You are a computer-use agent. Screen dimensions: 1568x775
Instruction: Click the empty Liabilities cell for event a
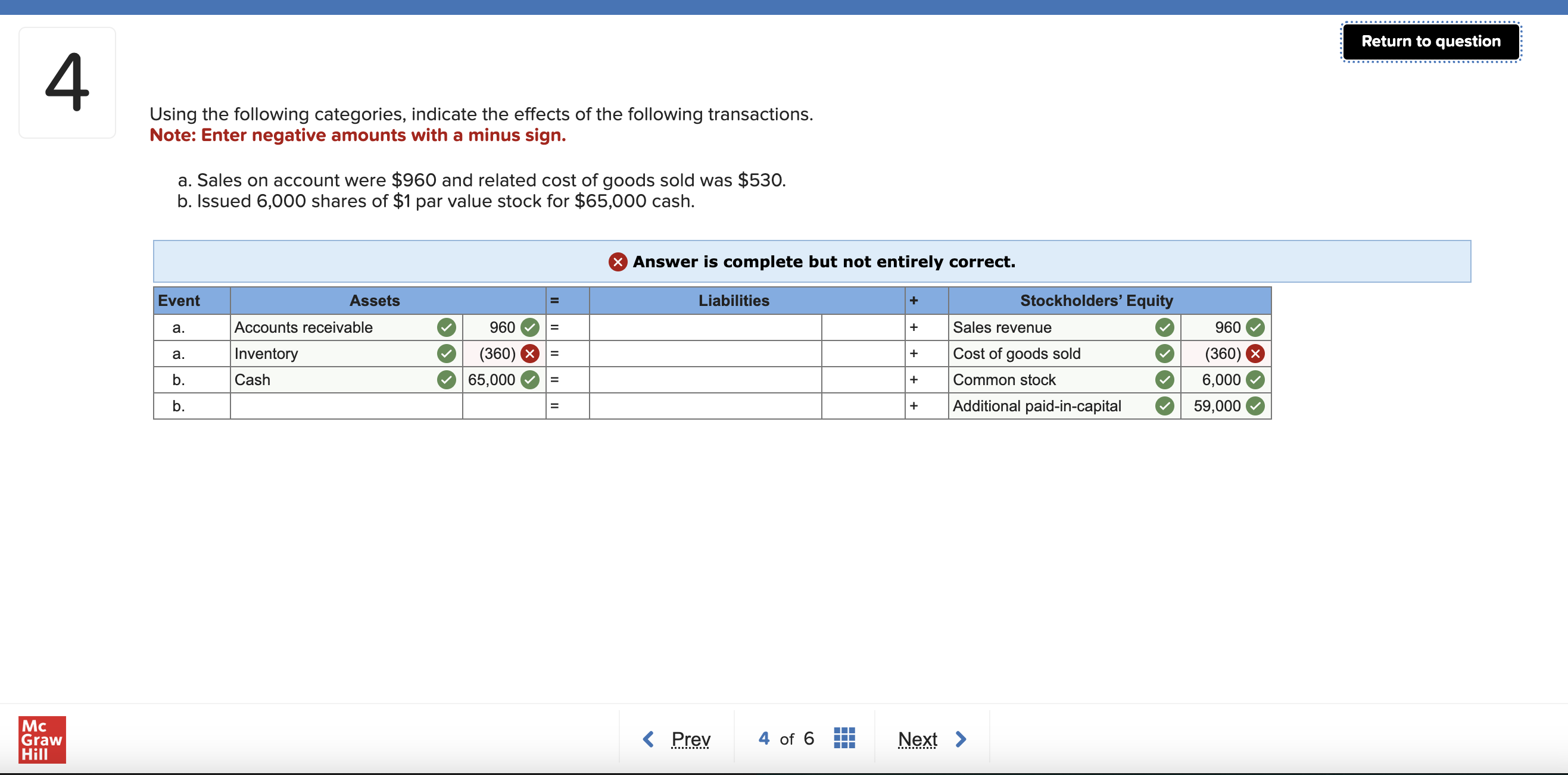pyautogui.click(x=705, y=327)
